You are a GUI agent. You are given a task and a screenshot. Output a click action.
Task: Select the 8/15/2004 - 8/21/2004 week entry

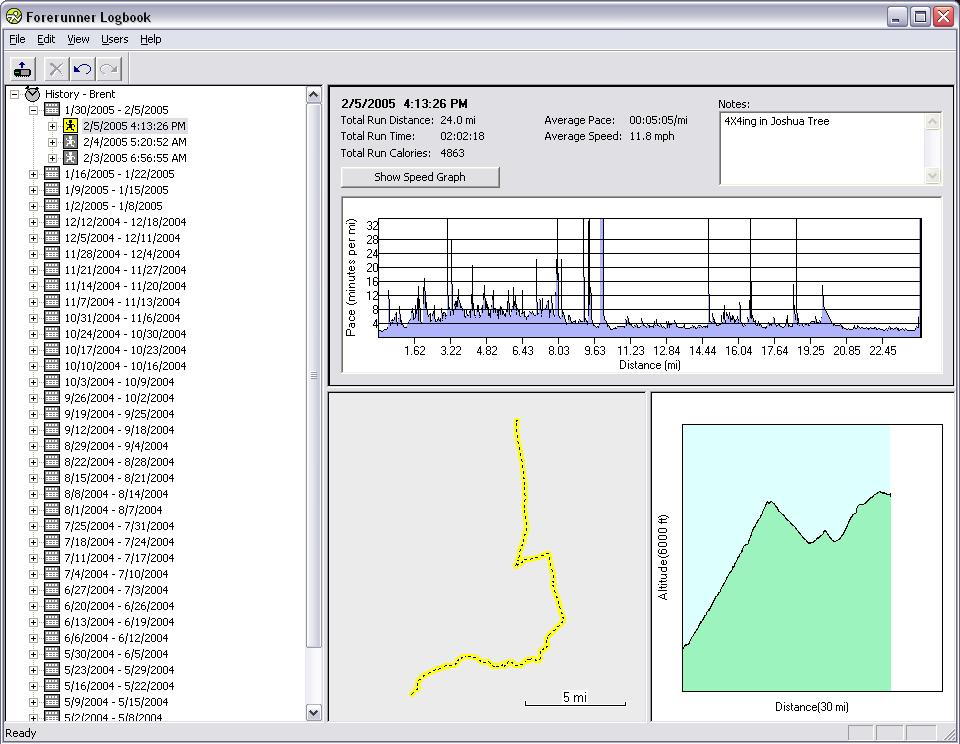(x=119, y=478)
